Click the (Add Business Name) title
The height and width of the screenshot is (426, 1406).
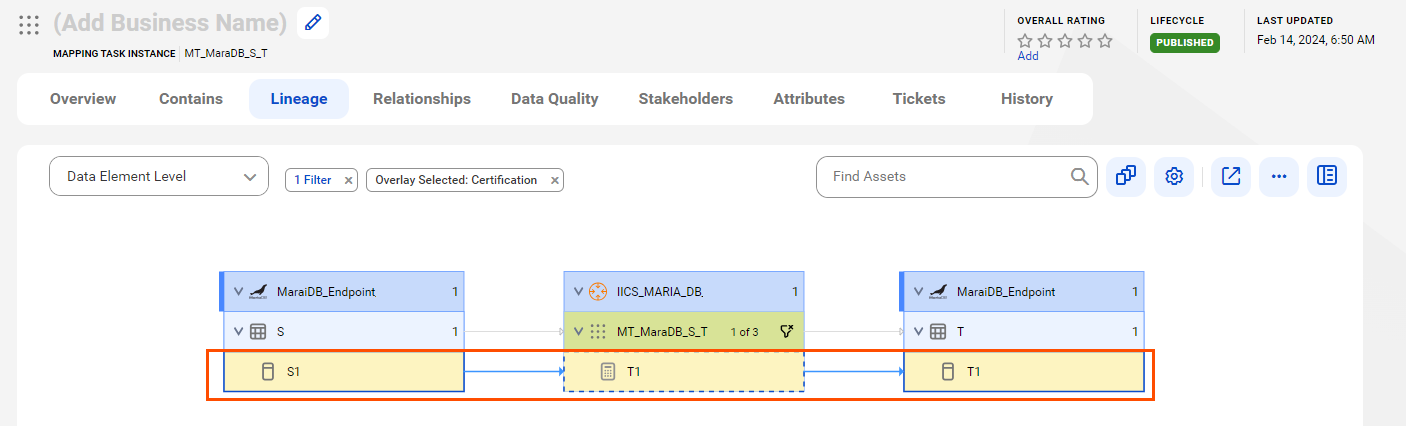point(170,23)
